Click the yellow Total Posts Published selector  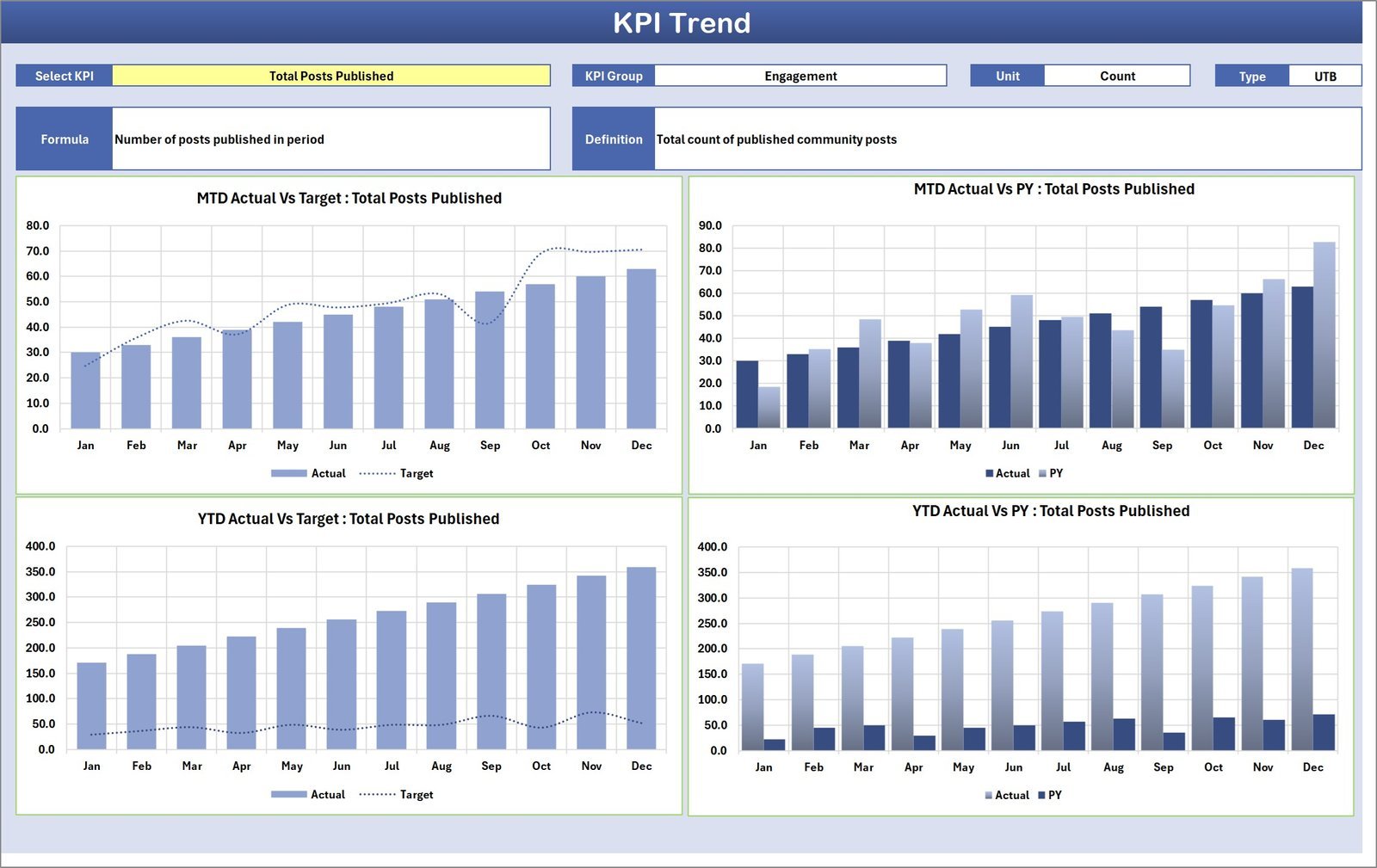point(331,76)
